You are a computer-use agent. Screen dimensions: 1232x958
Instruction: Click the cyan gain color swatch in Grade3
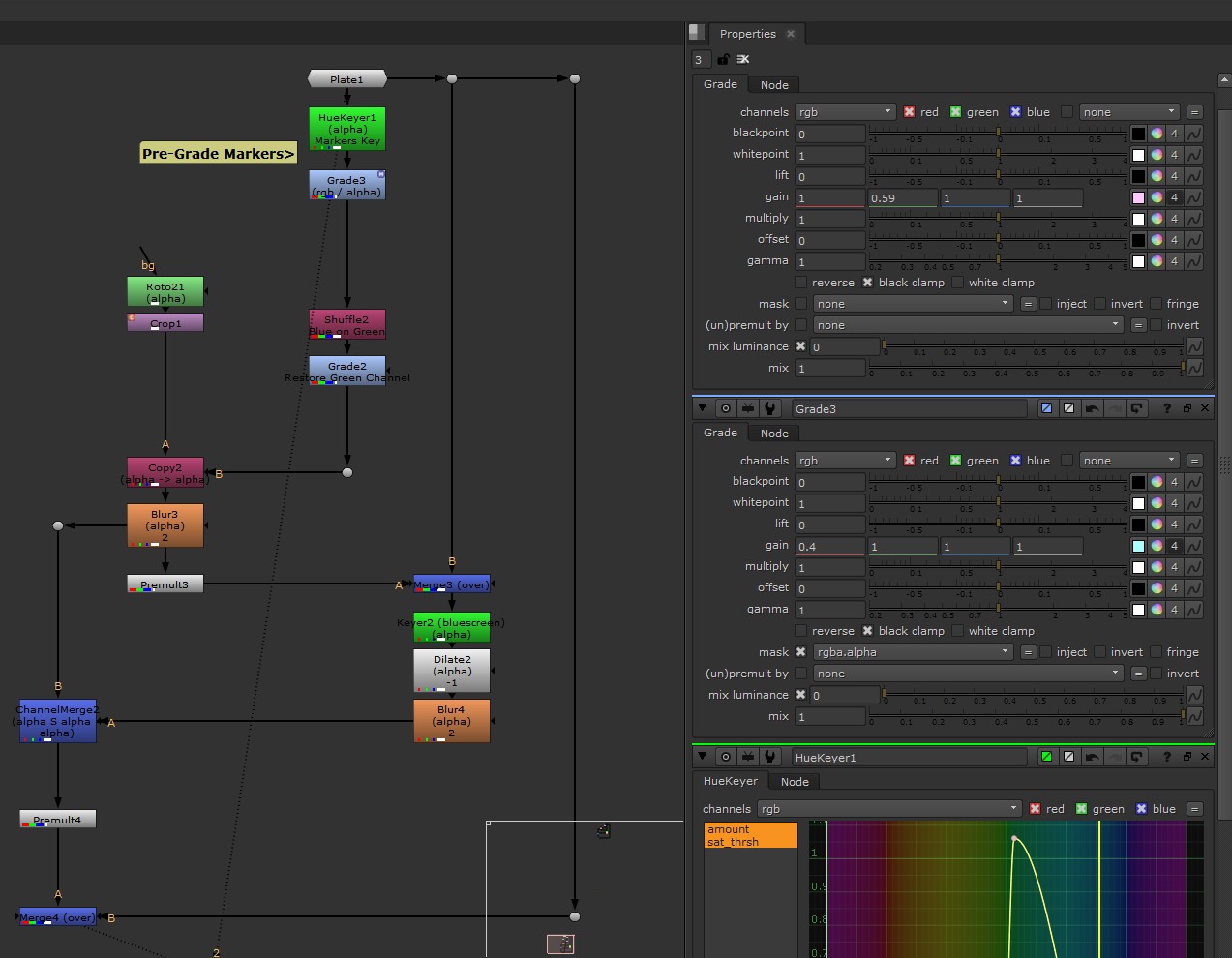point(1138,546)
